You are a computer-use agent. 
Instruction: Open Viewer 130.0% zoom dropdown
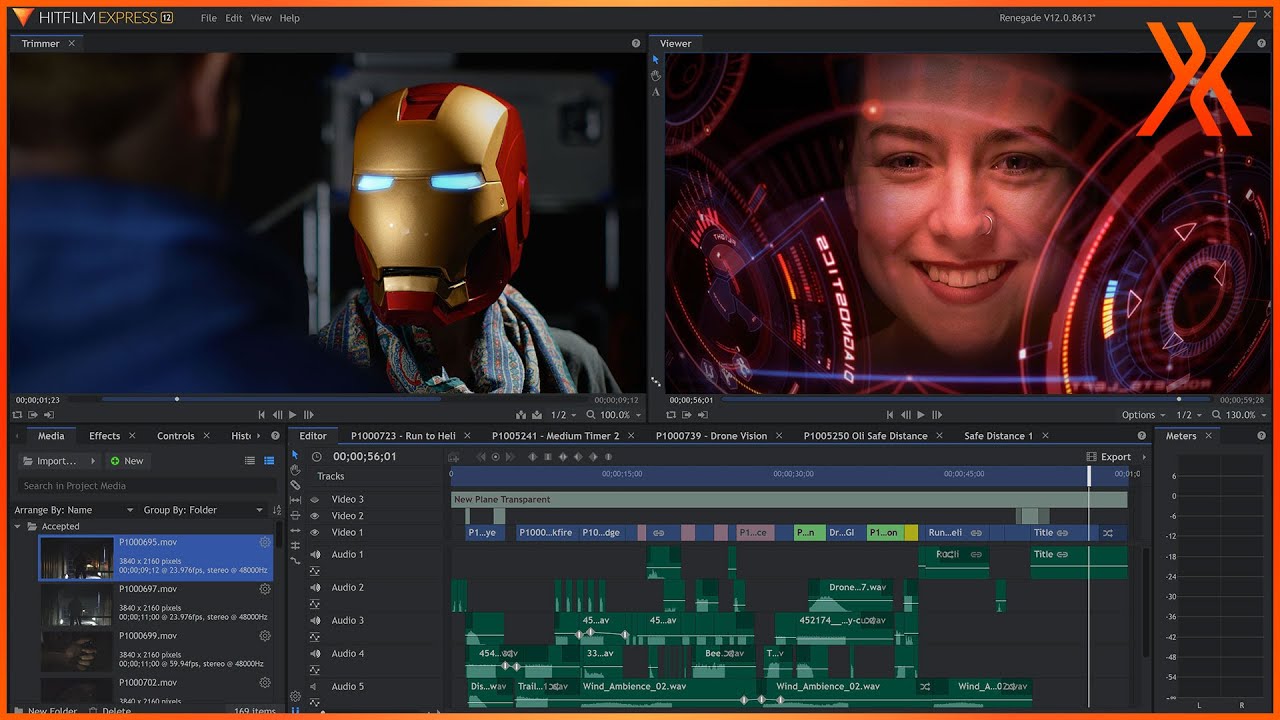pos(1239,414)
